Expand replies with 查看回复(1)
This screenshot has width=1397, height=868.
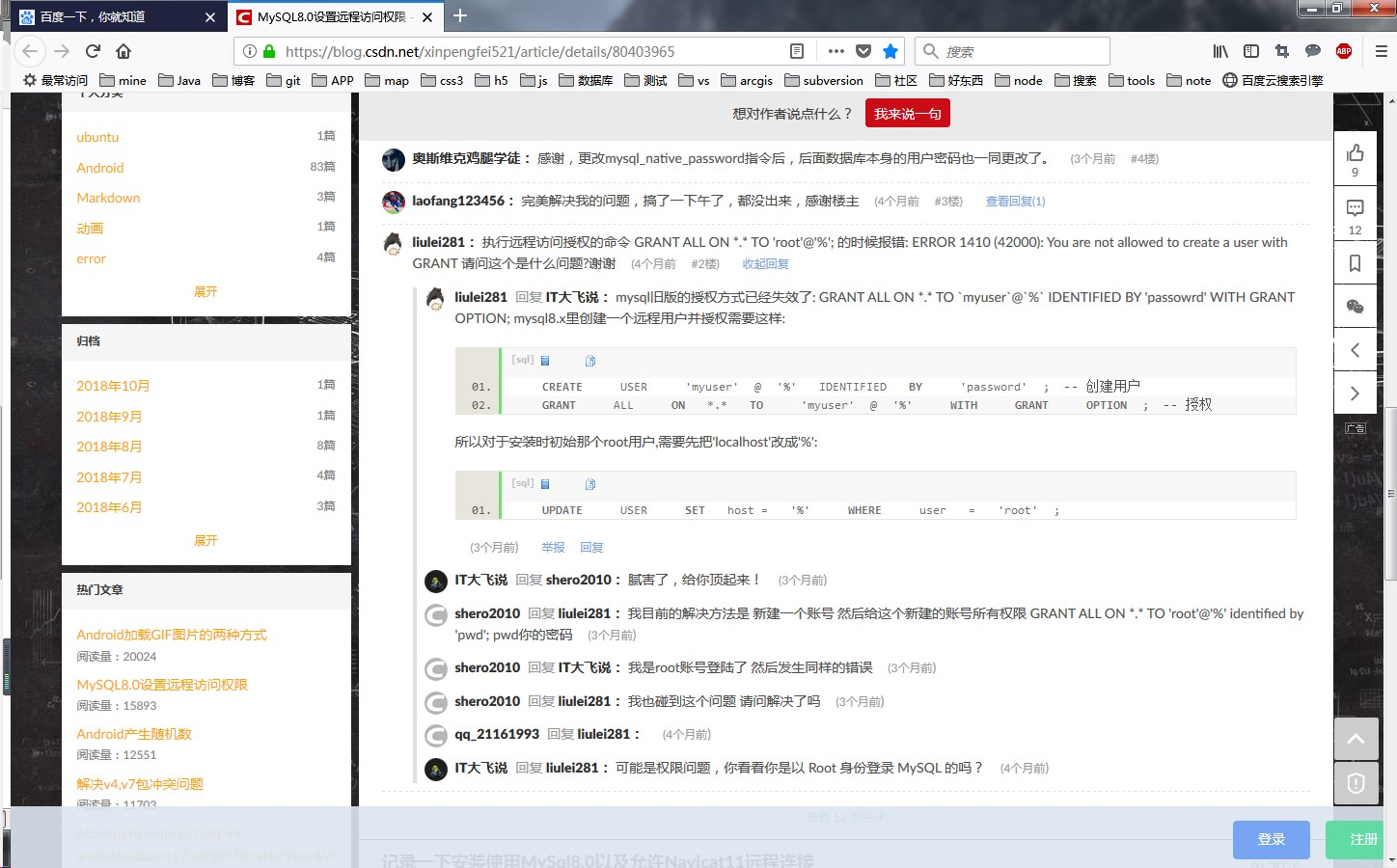(x=1015, y=201)
